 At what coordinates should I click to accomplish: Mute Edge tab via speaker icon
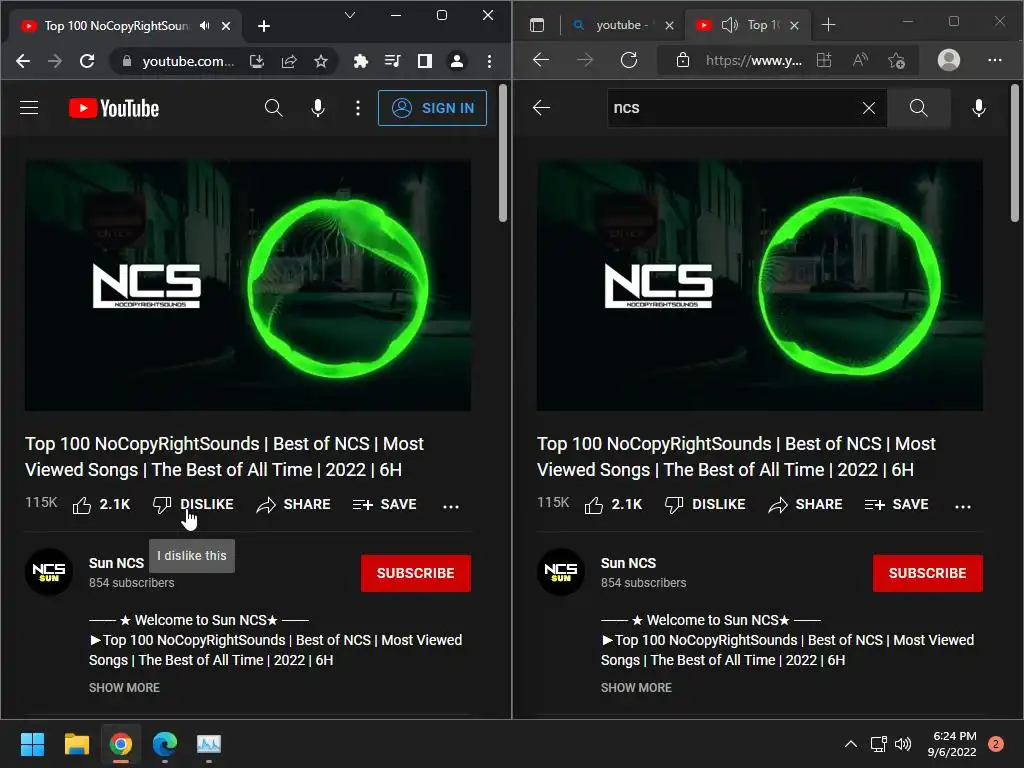pos(729,25)
